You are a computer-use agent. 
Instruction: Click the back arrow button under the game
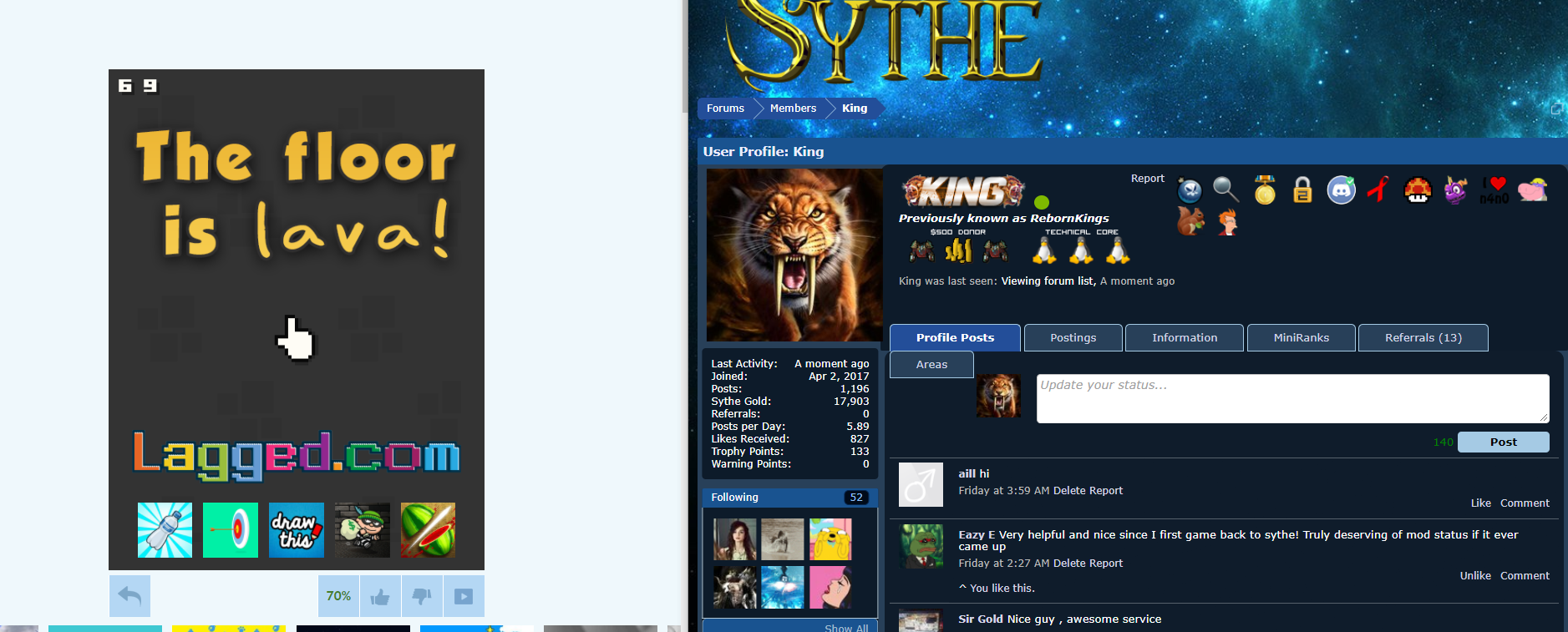pyautogui.click(x=129, y=596)
